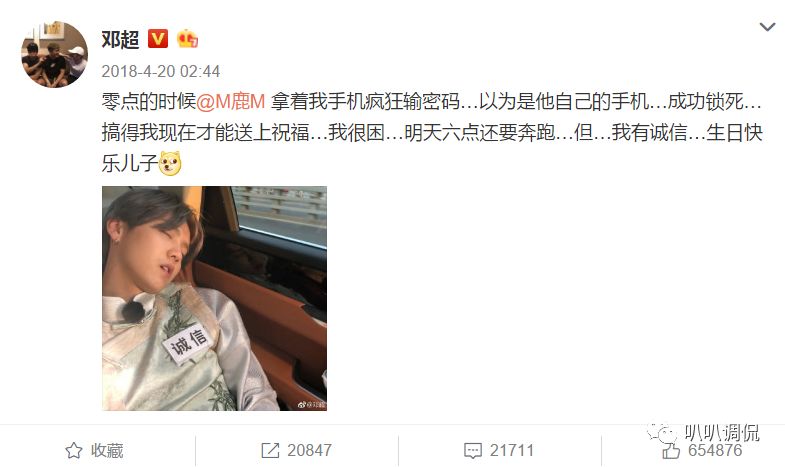
Task: Click the post text body
Action: (432, 133)
